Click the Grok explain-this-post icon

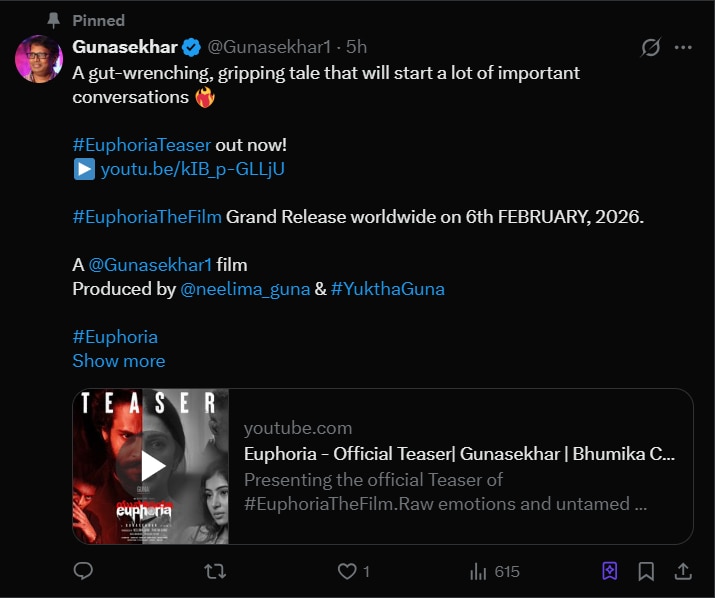click(649, 47)
